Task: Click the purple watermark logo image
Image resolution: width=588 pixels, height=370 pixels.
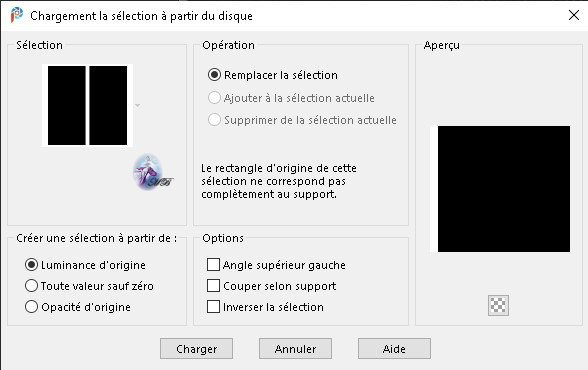Action: pyautogui.click(x=153, y=172)
